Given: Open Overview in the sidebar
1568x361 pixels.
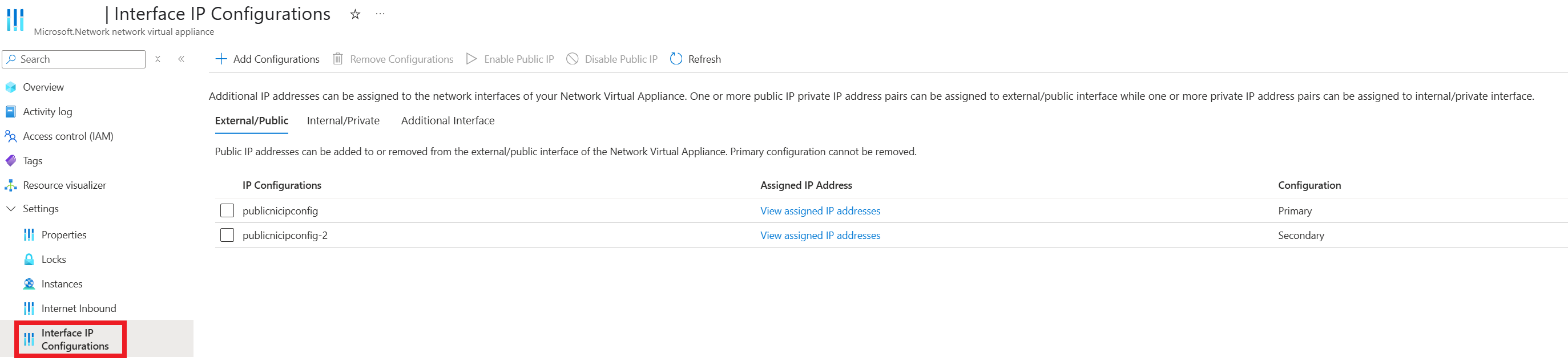Looking at the screenshot, I should tap(43, 87).
